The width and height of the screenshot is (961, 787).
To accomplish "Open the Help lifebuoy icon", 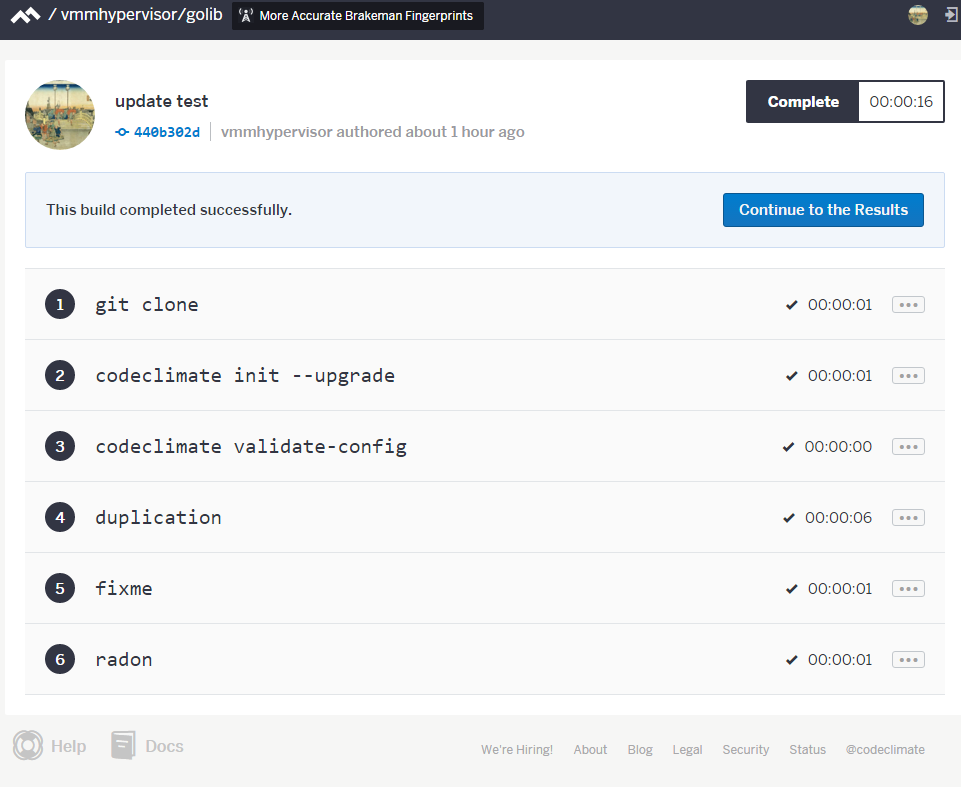I will click(28, 745).
